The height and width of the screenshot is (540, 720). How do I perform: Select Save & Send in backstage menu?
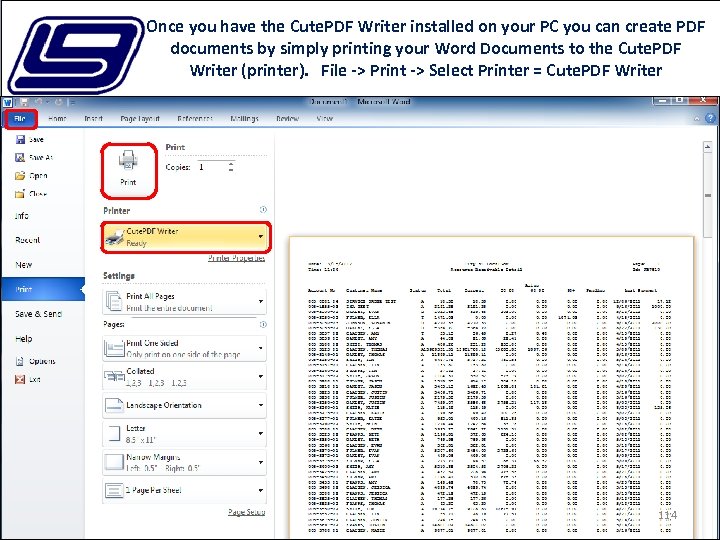38,314
